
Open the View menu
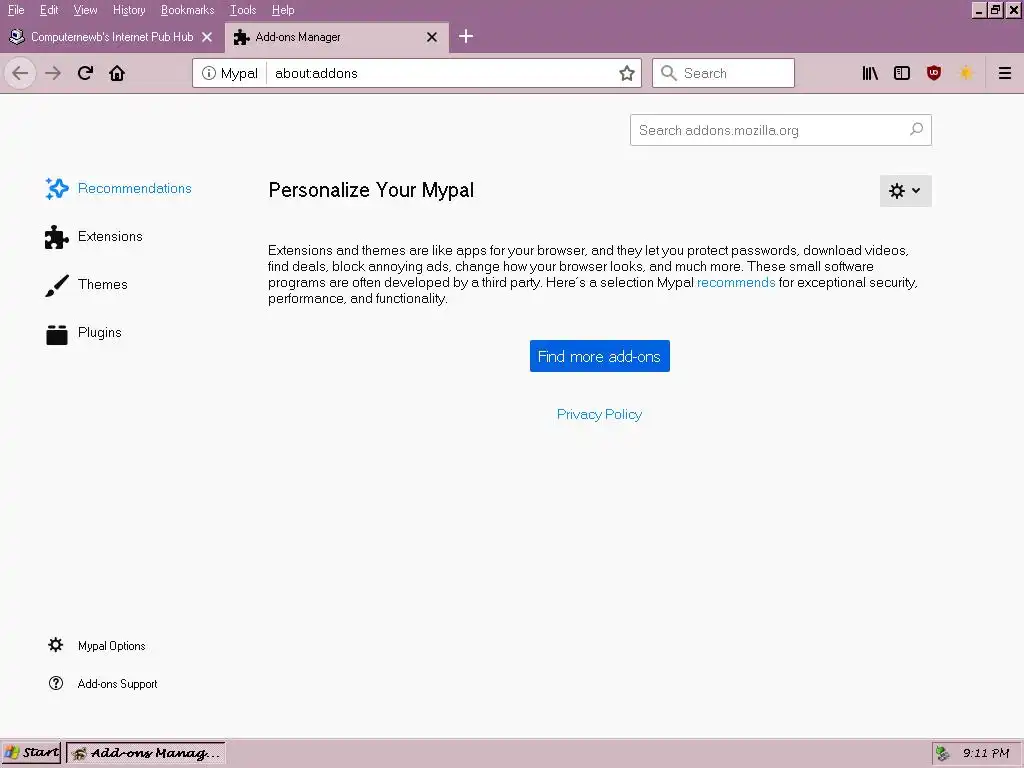[85, 10]
